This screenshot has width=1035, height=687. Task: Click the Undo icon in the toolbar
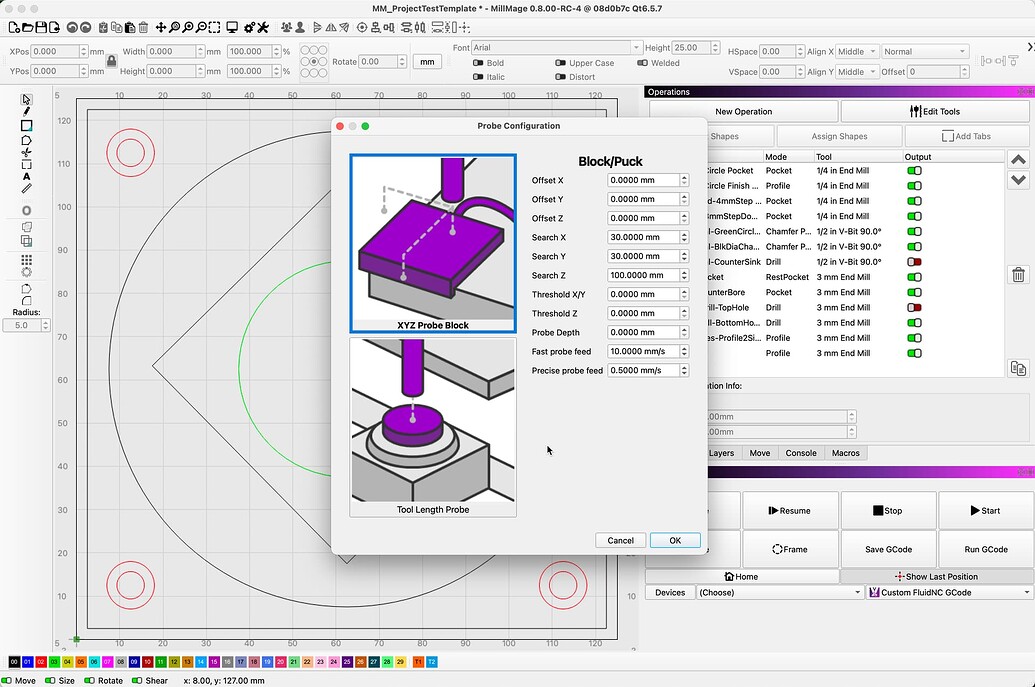pos(70,27)
